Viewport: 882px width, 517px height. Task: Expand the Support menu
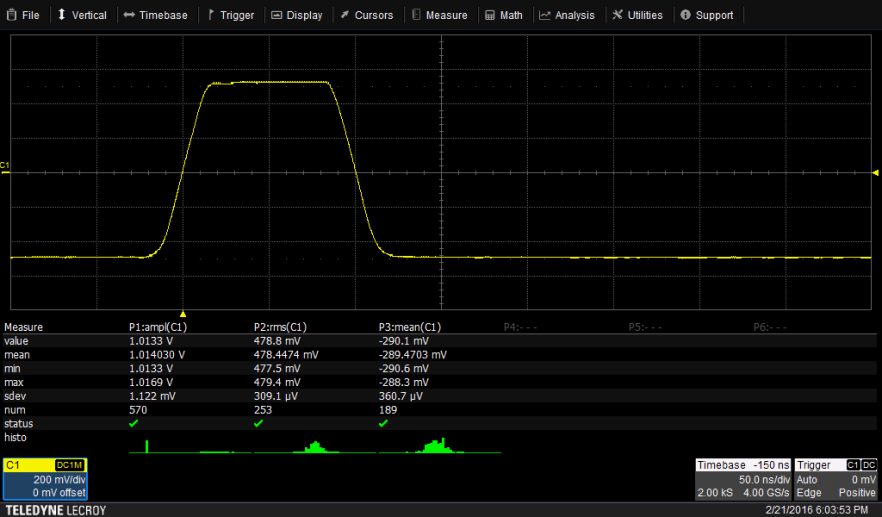tap(706, 15)
